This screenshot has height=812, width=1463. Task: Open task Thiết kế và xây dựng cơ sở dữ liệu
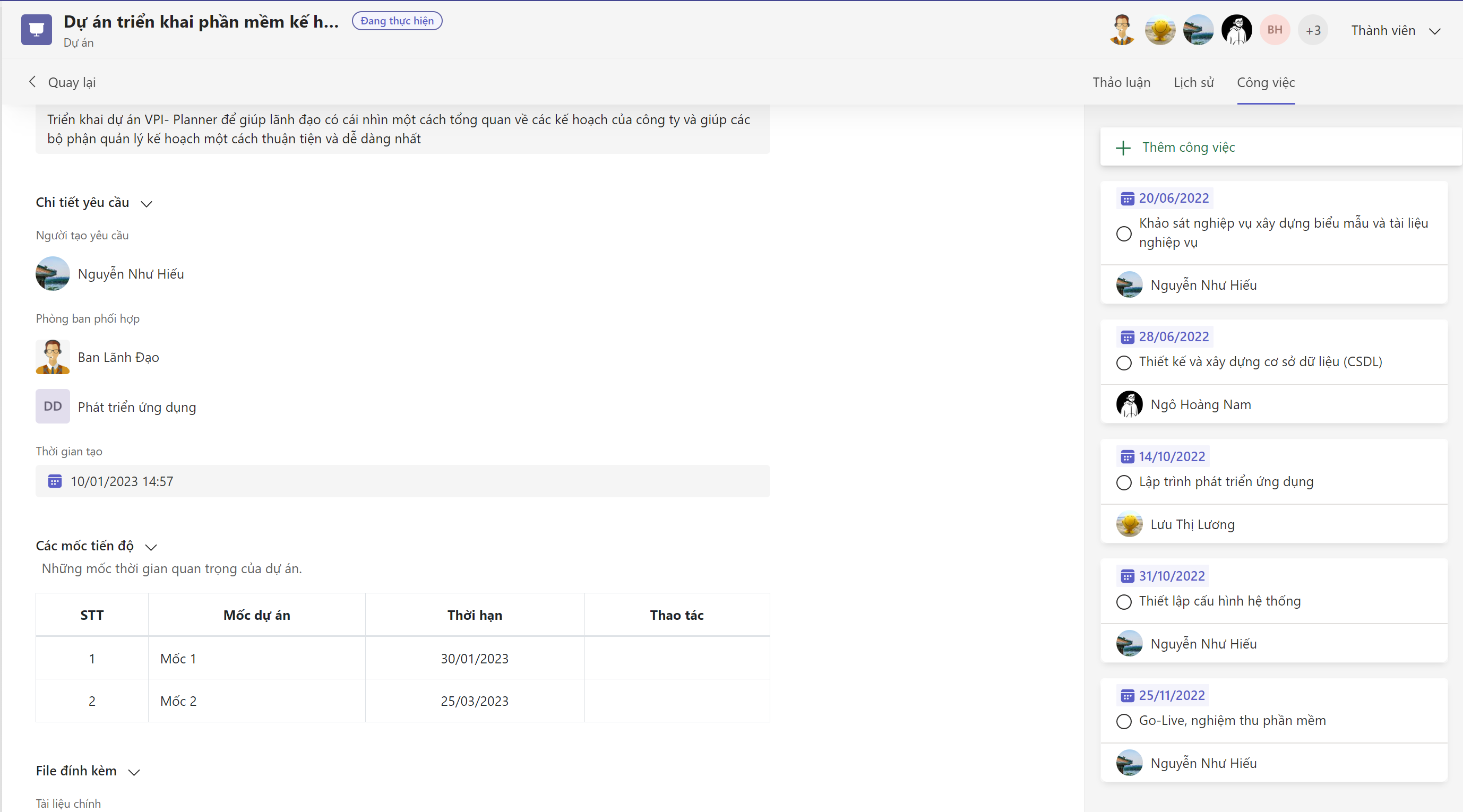click(x=1260, y=362)
